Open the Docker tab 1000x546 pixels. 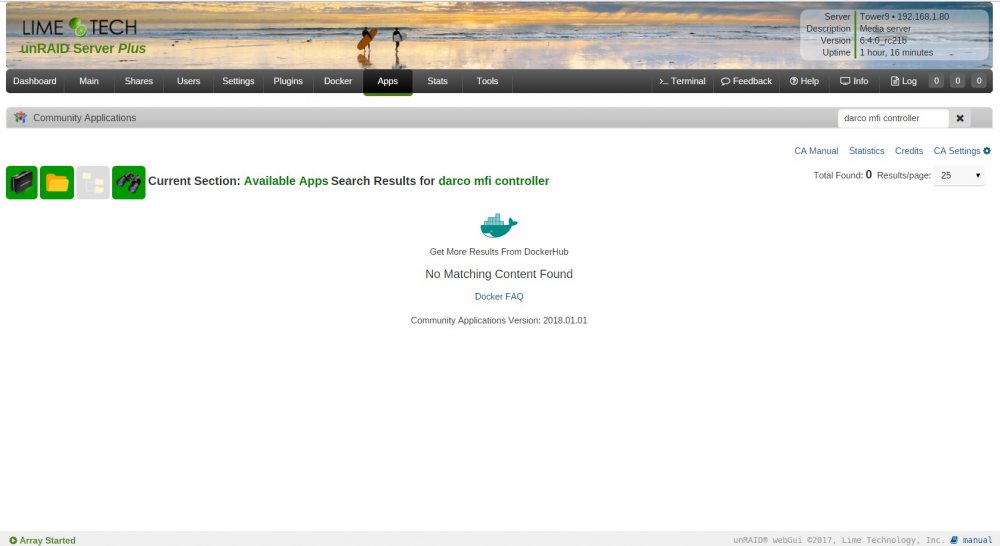click(337, 81)
